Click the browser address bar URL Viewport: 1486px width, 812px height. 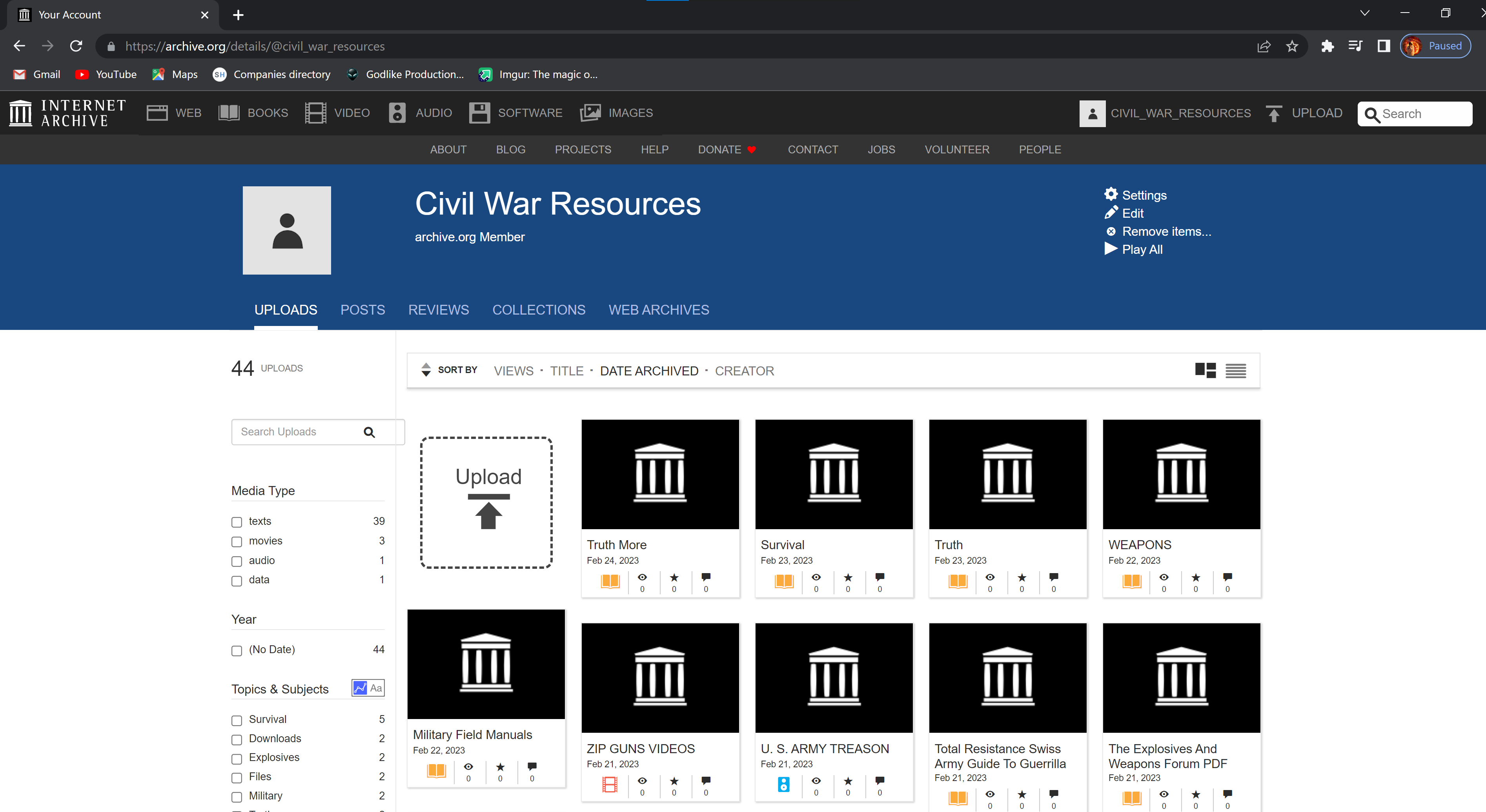255,46
